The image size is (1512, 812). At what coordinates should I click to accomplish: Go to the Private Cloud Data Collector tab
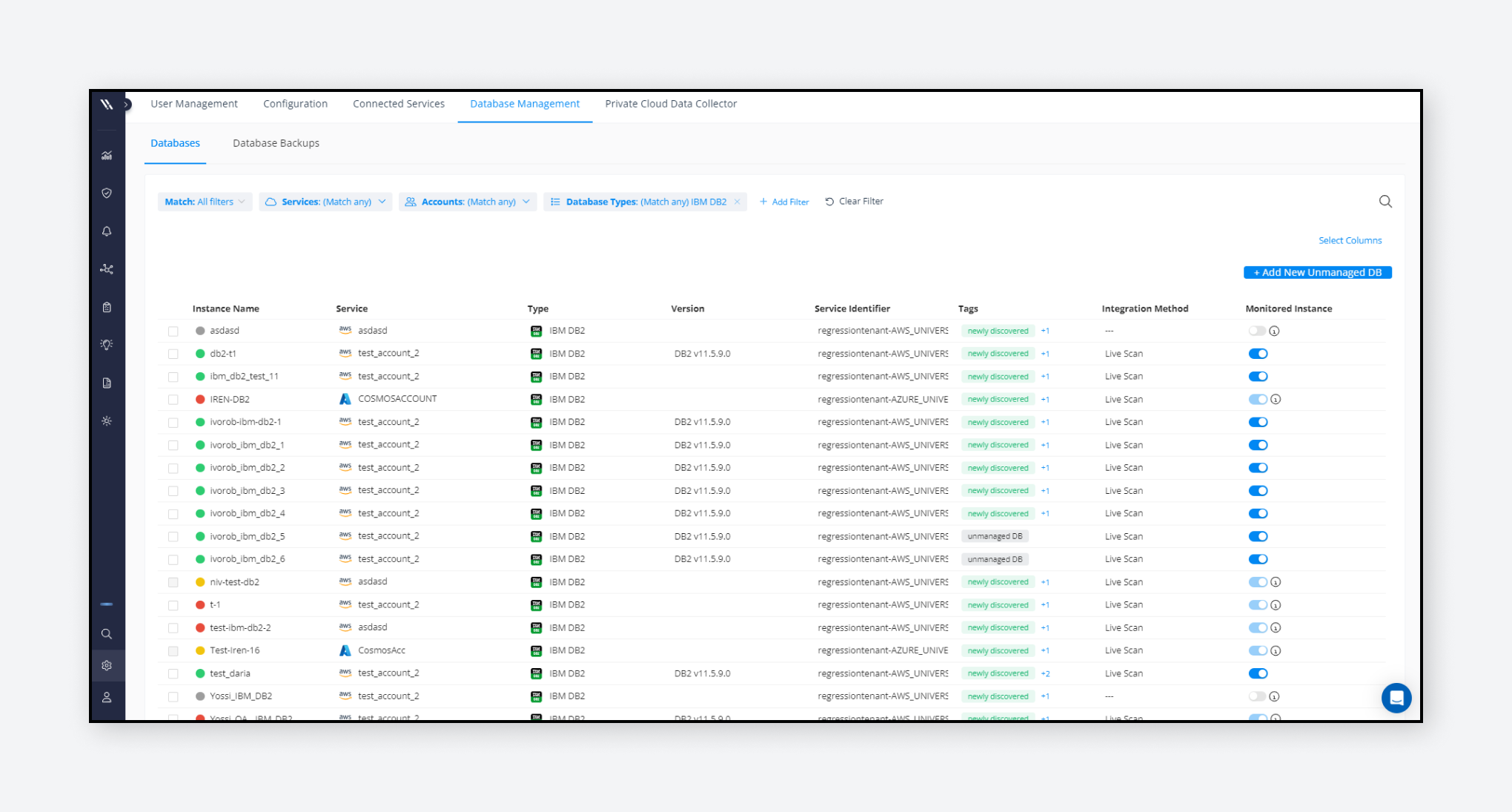(x=670, y=104)
